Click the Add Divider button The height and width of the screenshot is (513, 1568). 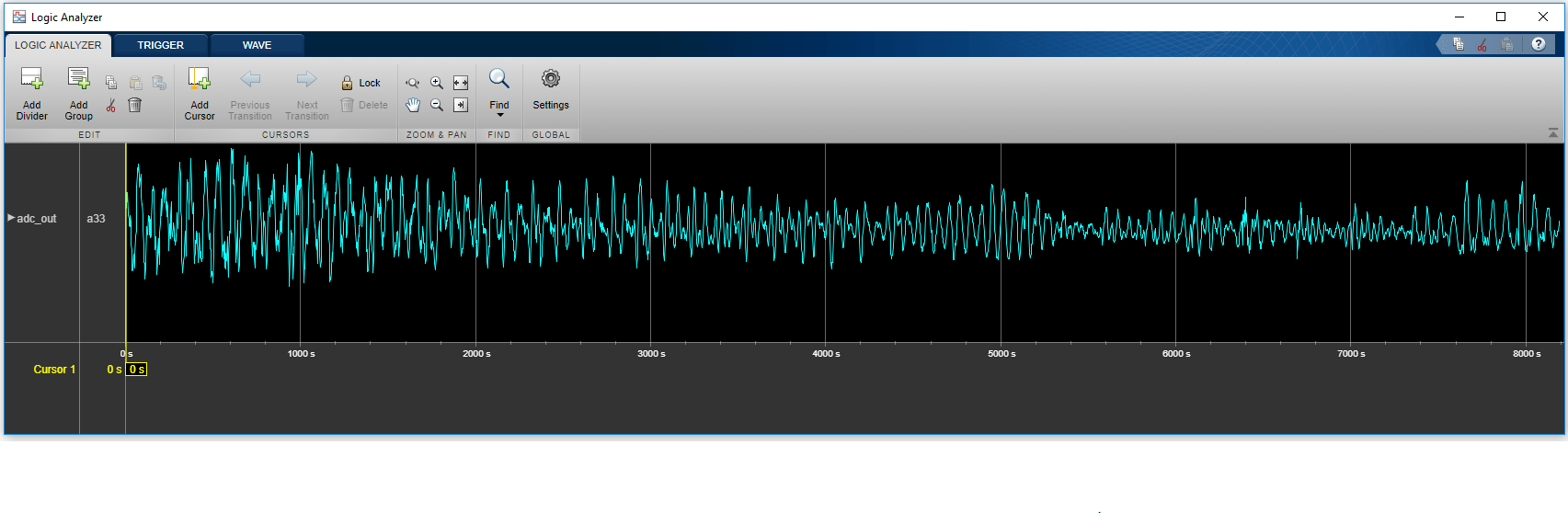(x=31, y=94)
